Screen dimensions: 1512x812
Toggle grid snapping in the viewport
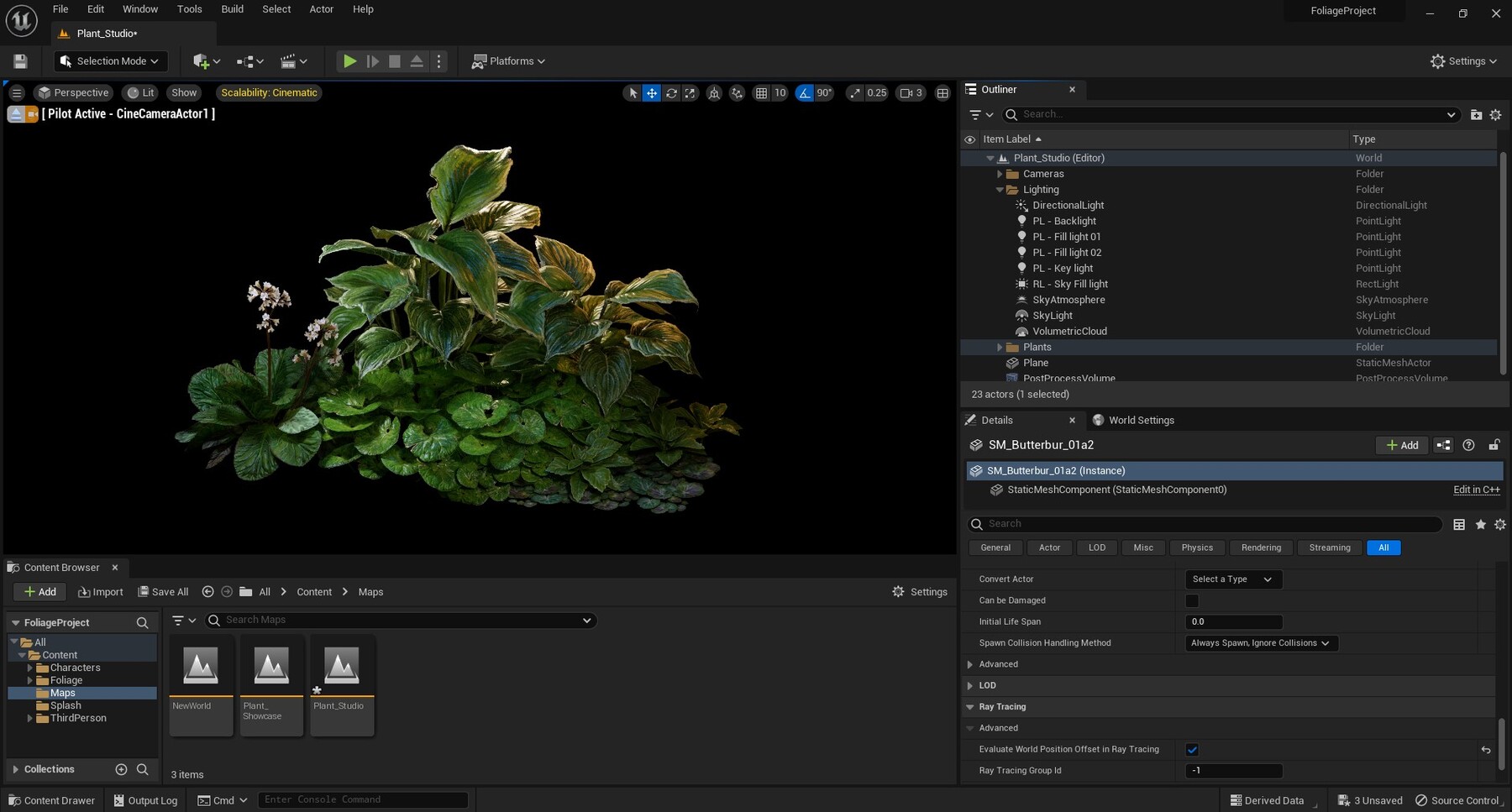pyautogui.click(x=760, y=92)
